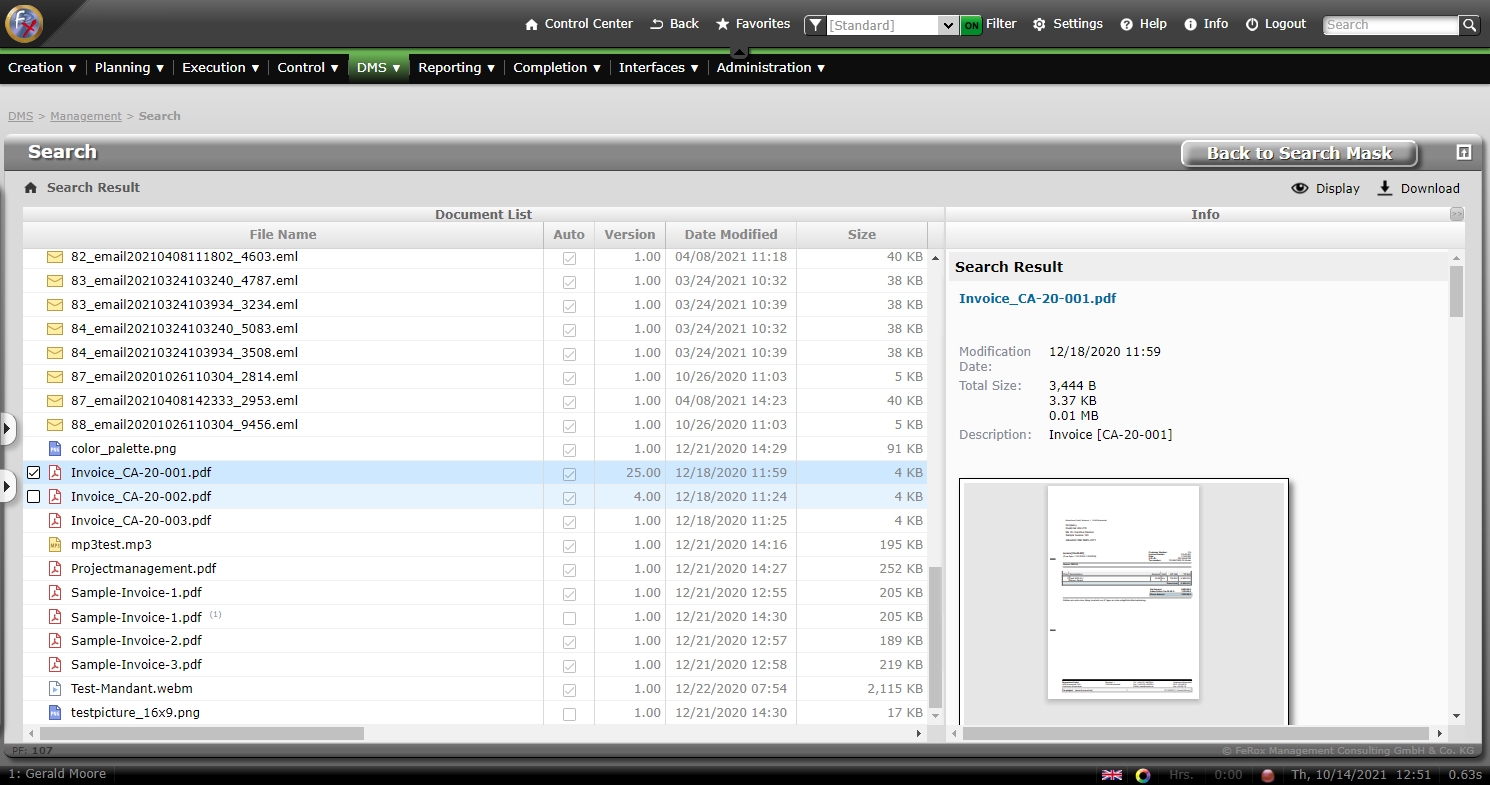The height and width of the screenshot is (785, 1490).
Task: Open the Reporting menu
Action: point(457,68)
